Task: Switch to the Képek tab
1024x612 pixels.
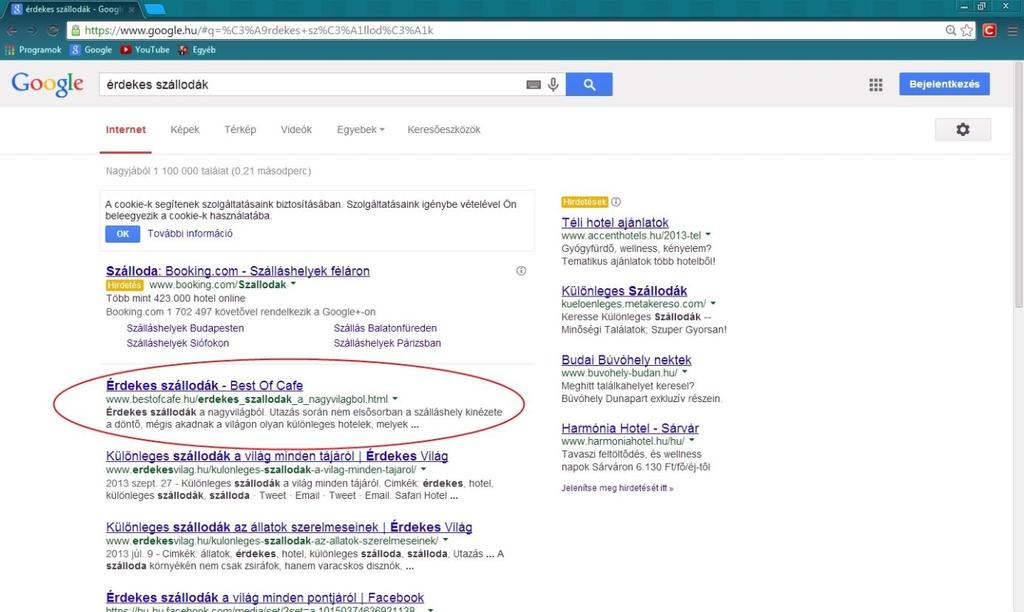Action: [185, 129]
